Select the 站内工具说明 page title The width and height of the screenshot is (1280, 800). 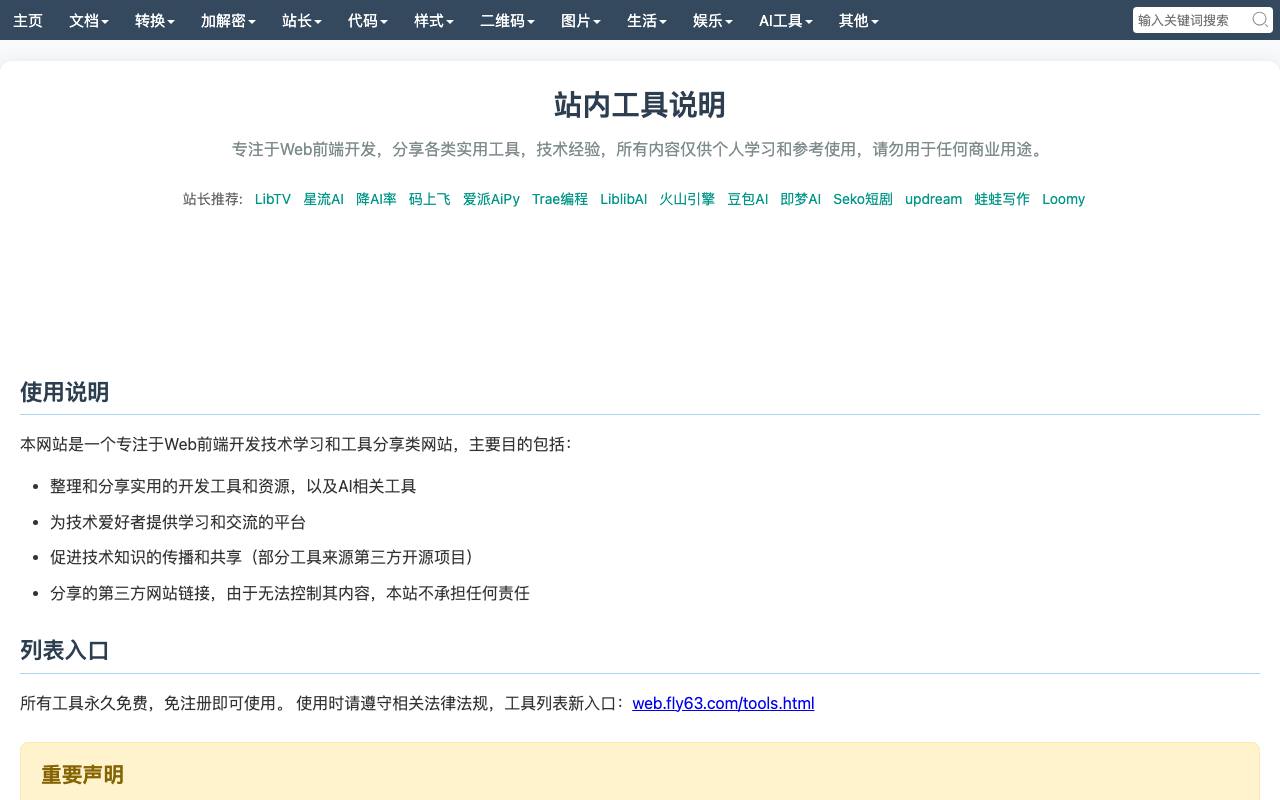[x=640, y=105]
